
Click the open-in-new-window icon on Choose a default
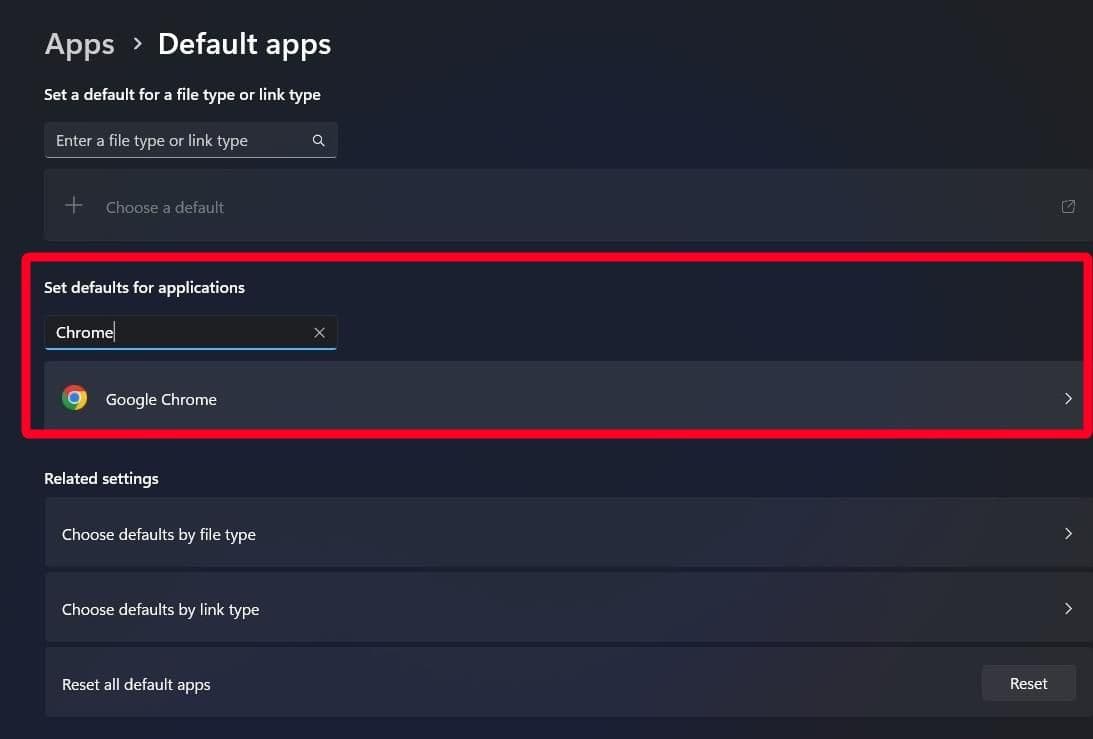tap(1067, 206)
